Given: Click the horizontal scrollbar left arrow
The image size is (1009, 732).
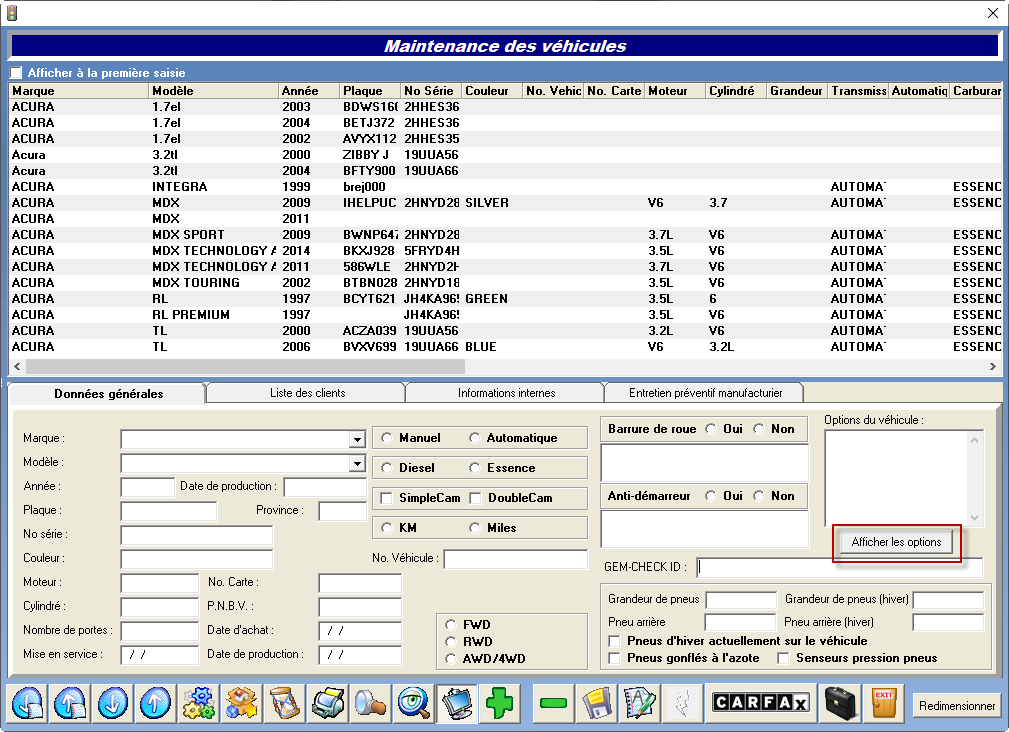Looking at the screenshot, I should click(17, 367).
